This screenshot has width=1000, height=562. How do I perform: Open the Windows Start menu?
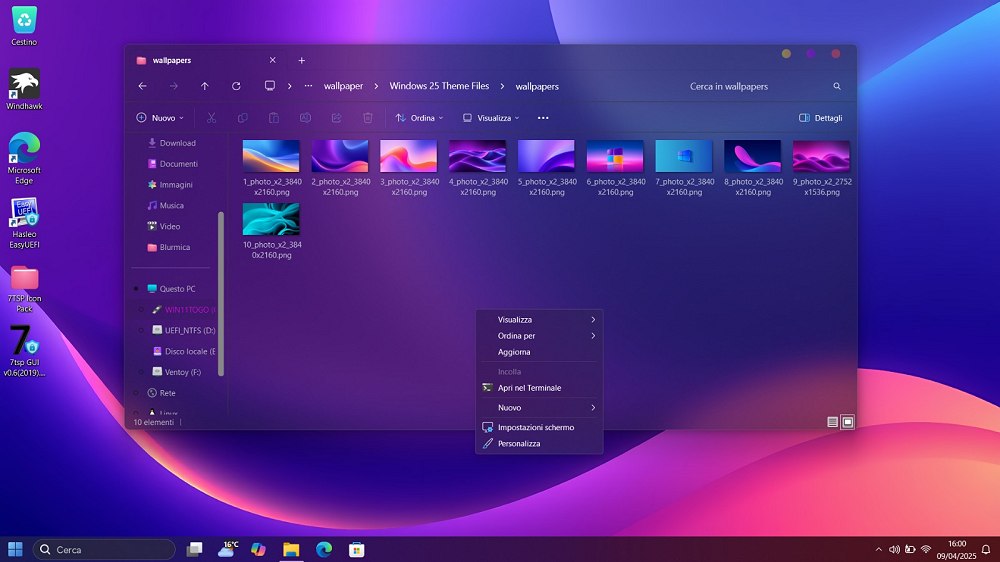[15, 549]
